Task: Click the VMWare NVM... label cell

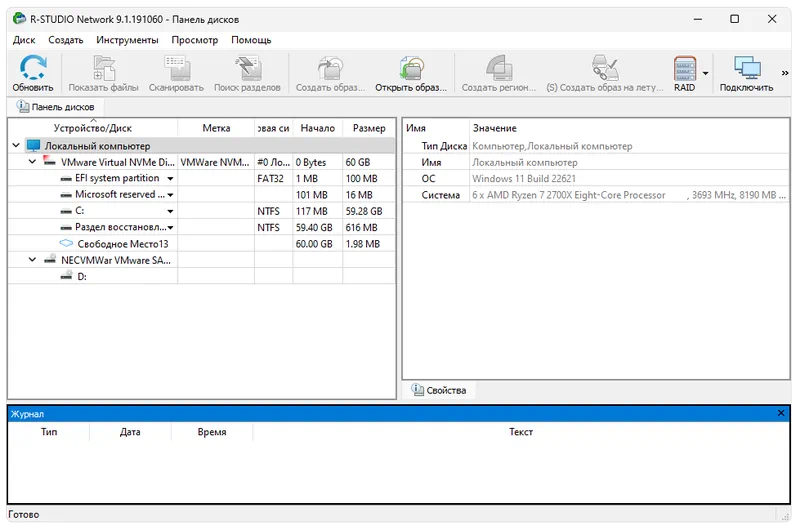Action: 215,162
